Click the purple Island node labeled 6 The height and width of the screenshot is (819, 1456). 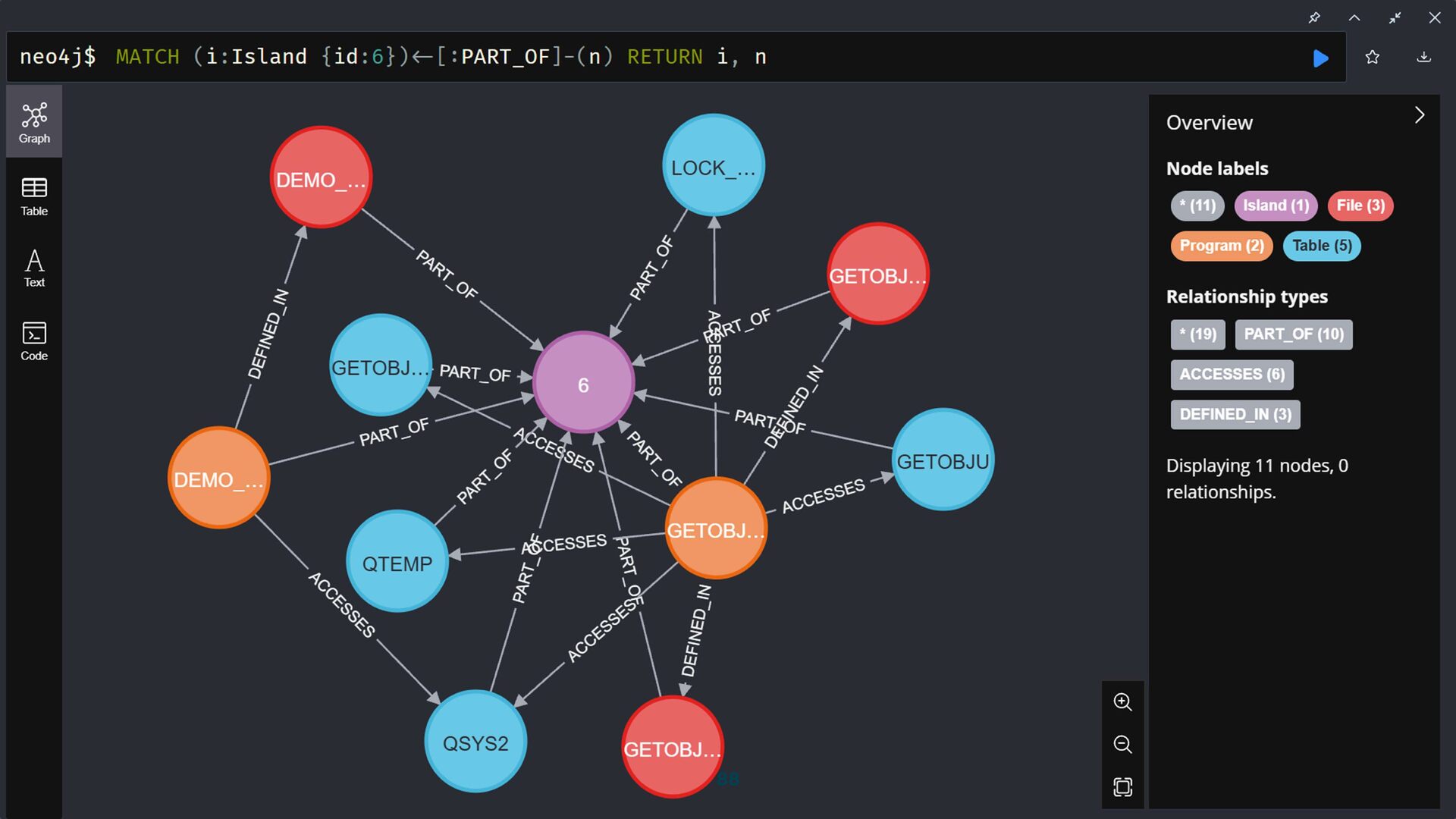tap(583, 384)
